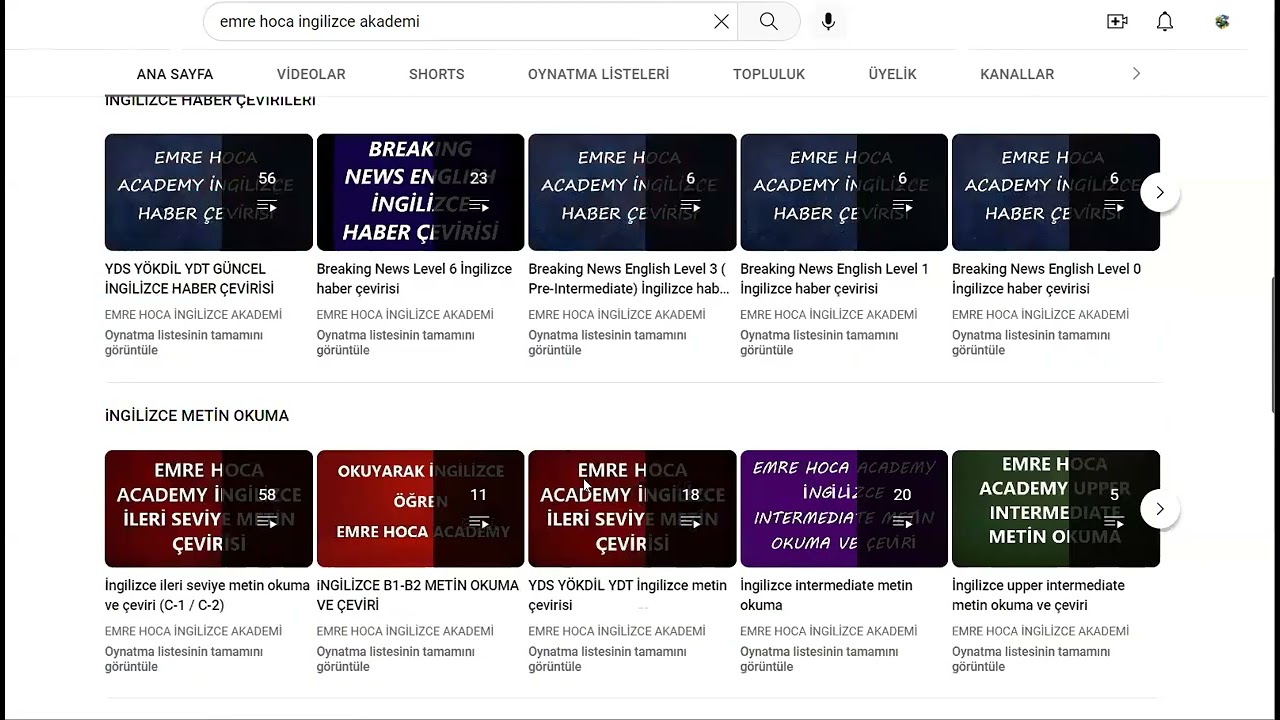This screenshot has height=720, width=1280.
Task: Open İngilizce intermediate metin okuma title
Action: coord(826,595)
